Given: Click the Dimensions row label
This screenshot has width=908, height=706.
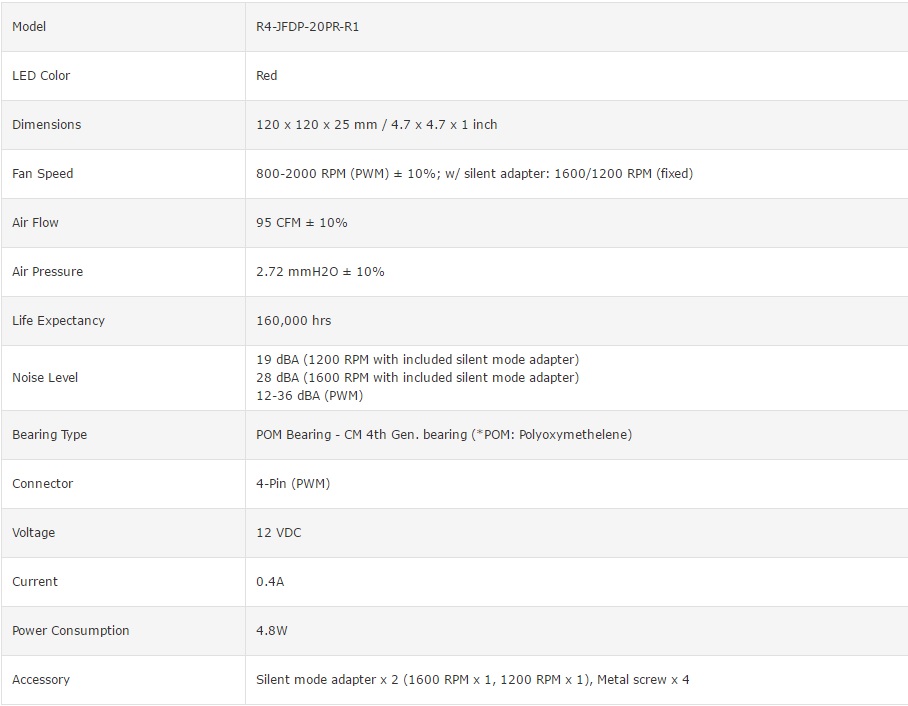Looking at the screenshot, I should click(x=46, y=125).
